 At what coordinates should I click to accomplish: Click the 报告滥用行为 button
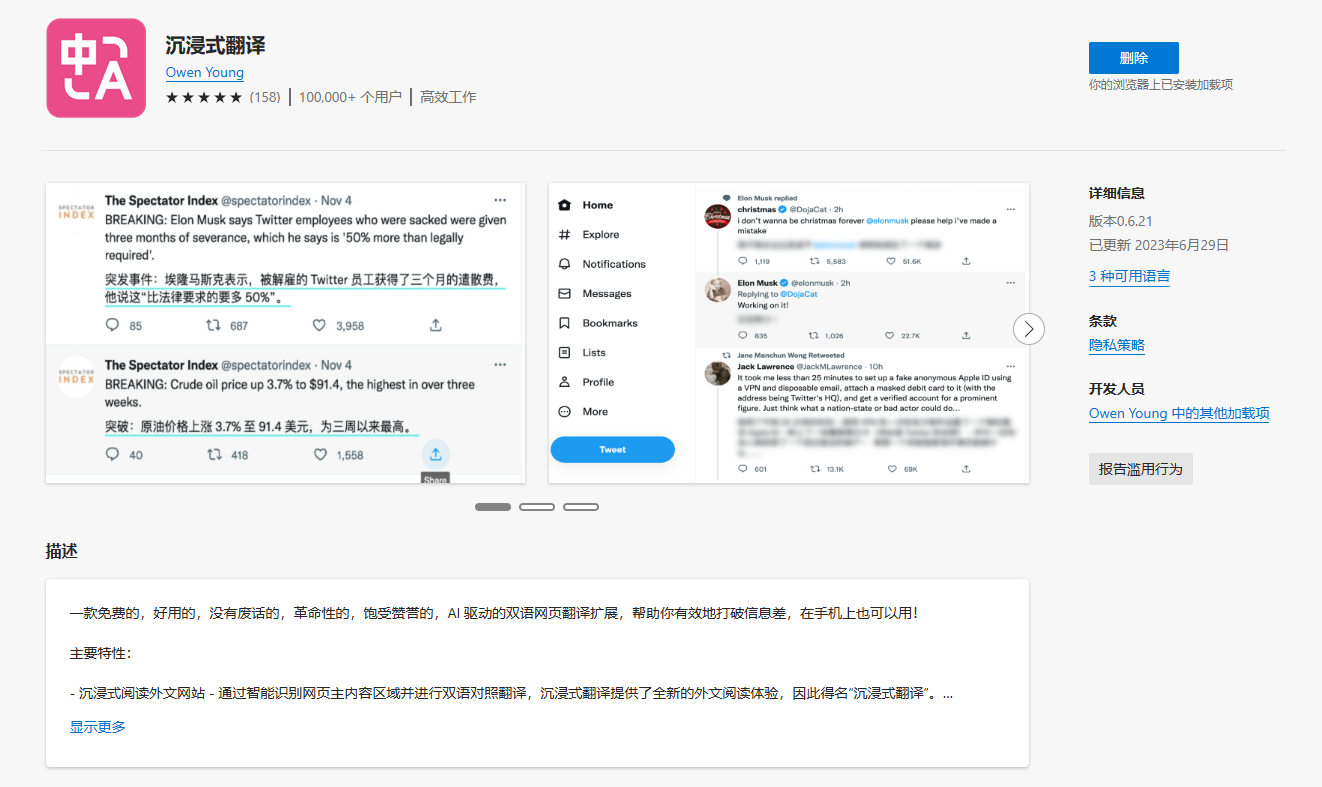(x=1140, y=468)
